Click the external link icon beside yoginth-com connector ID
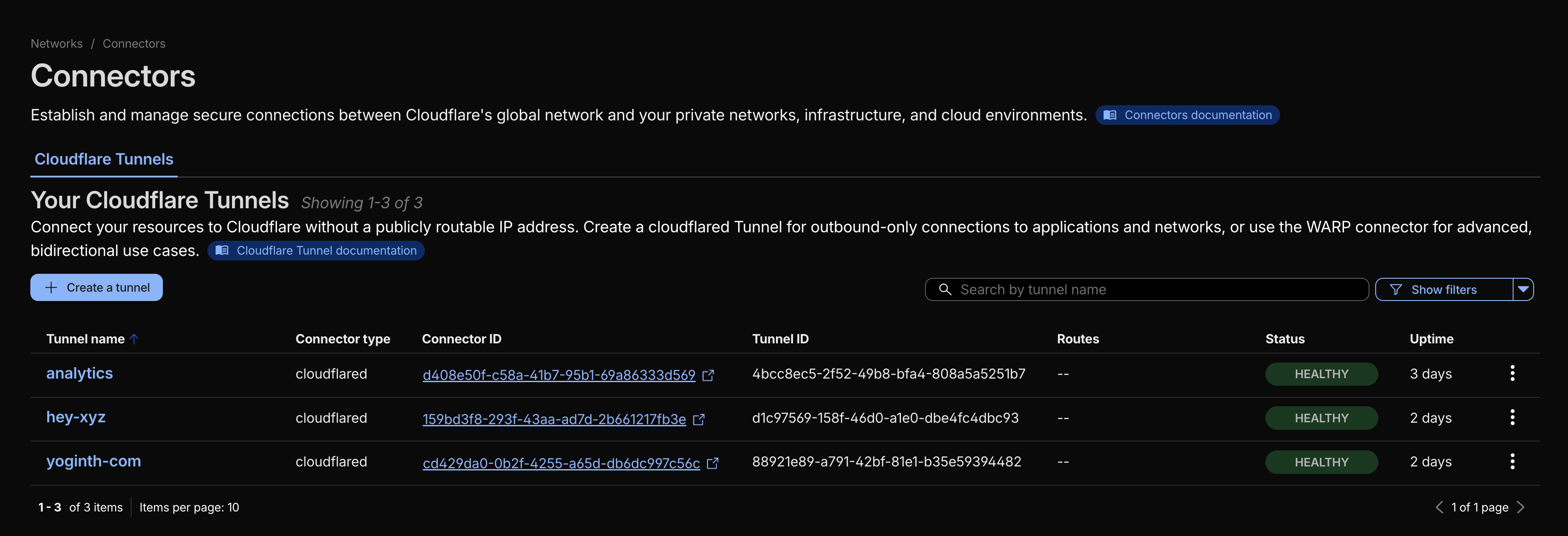 click(713, 464)
